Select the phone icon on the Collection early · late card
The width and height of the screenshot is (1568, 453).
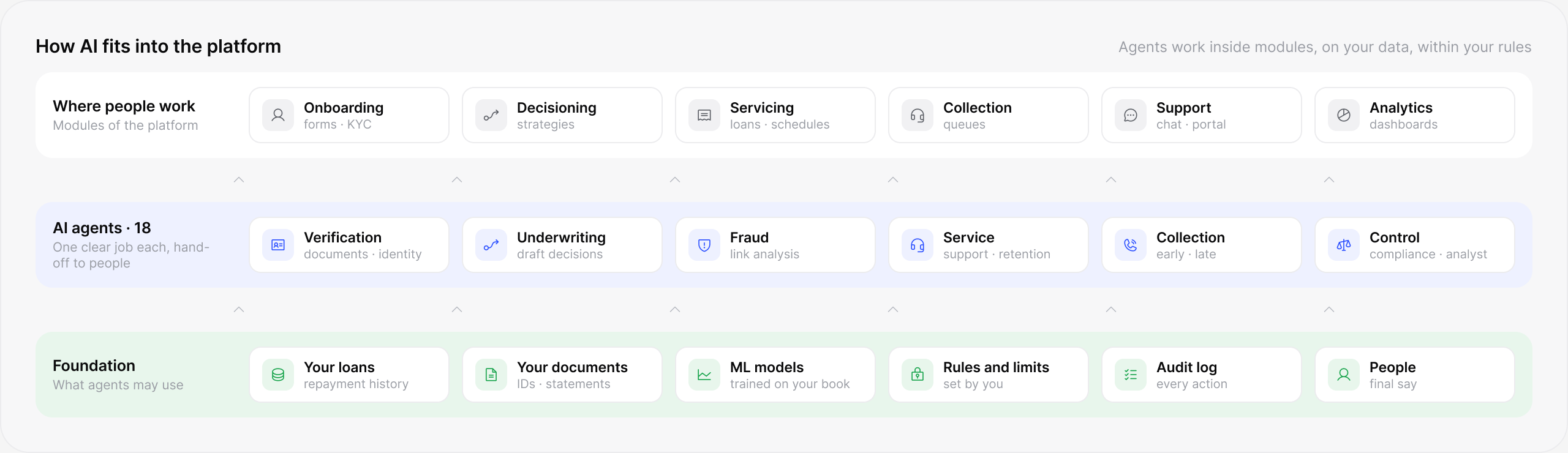pos(1131,245)
